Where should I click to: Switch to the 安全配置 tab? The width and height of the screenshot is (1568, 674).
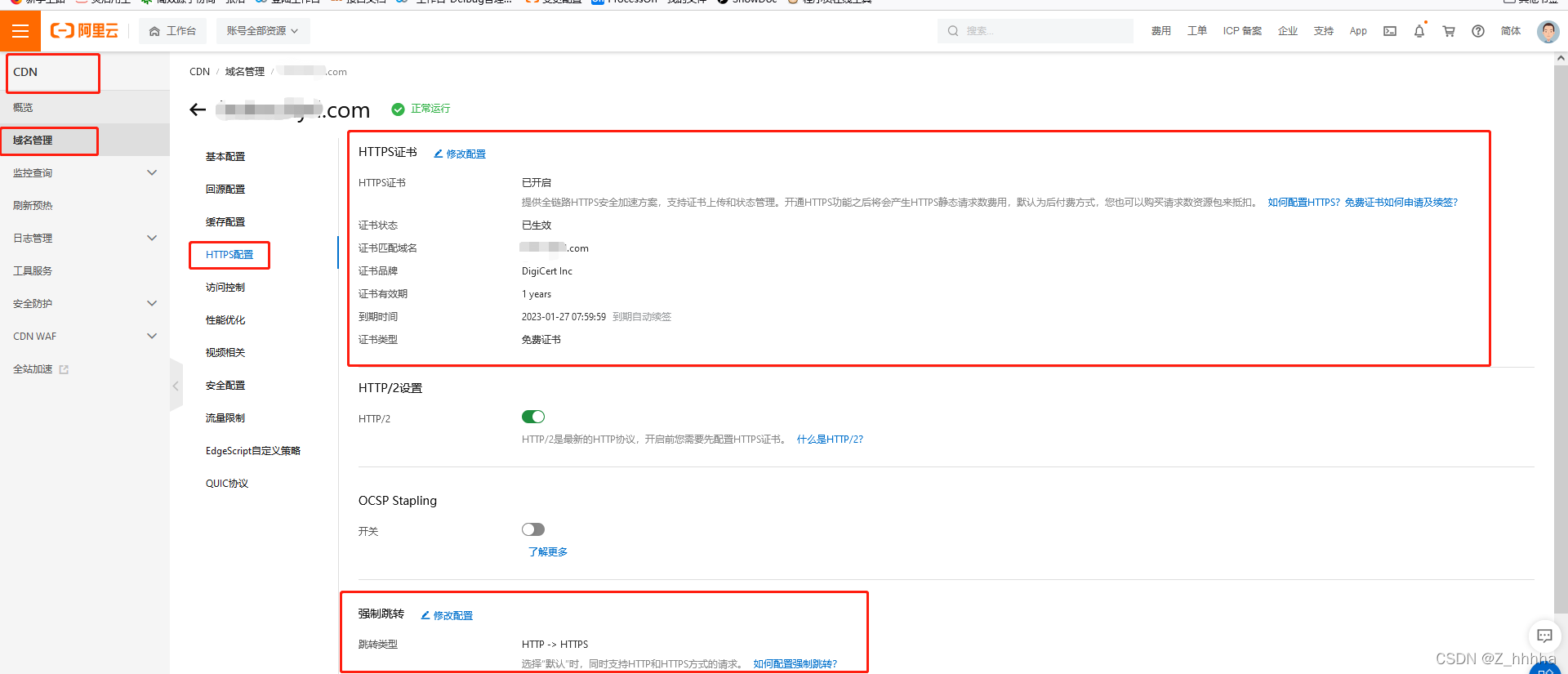point(225,386)
